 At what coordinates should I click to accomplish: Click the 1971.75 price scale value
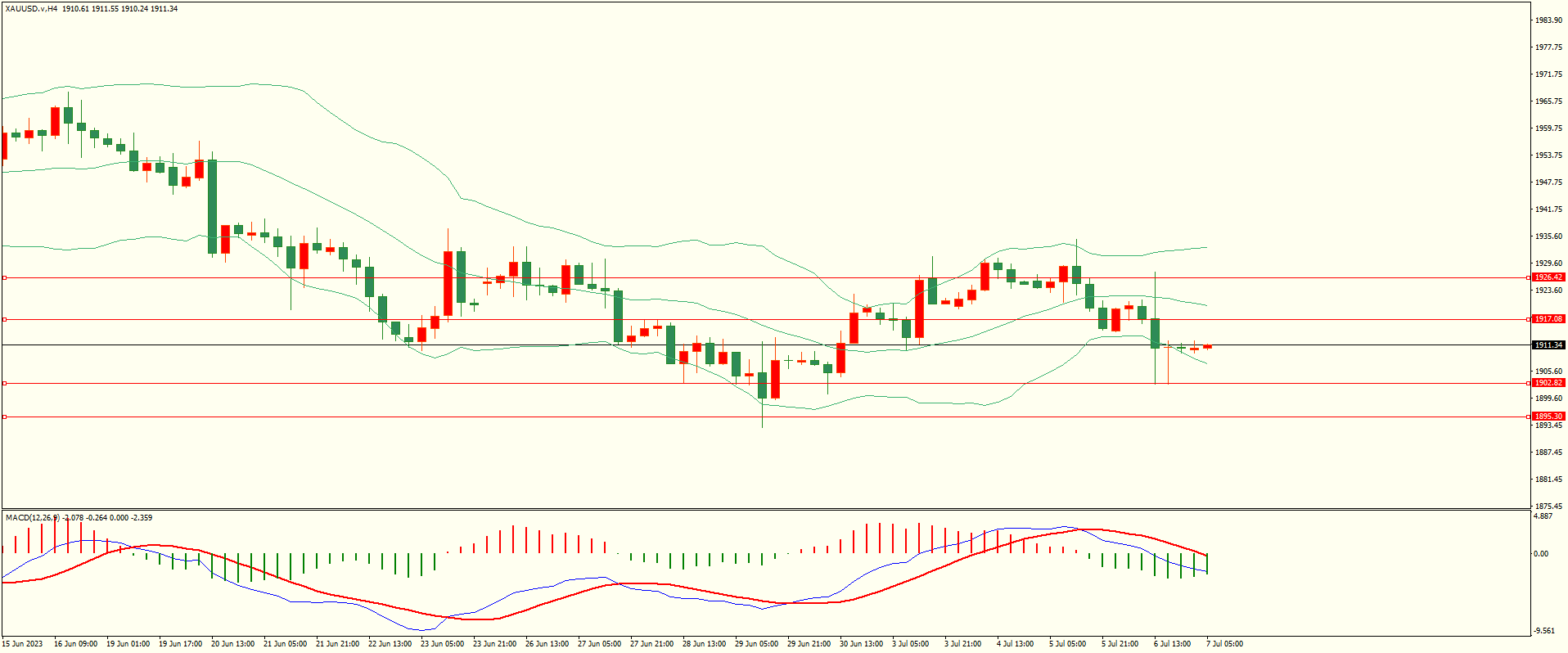pyautogui.click(x=1548, y=74)
